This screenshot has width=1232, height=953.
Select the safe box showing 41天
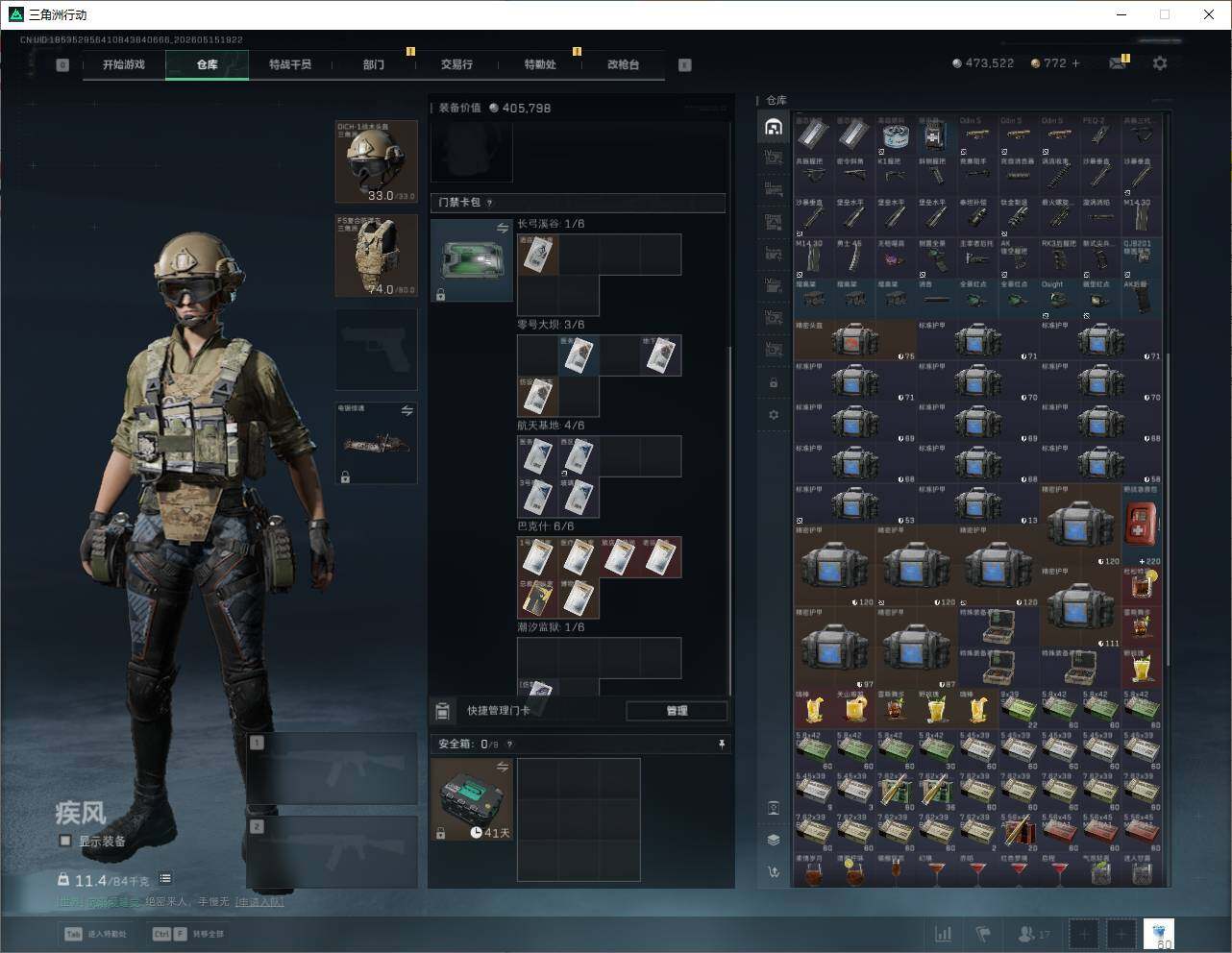coord(471,799)
